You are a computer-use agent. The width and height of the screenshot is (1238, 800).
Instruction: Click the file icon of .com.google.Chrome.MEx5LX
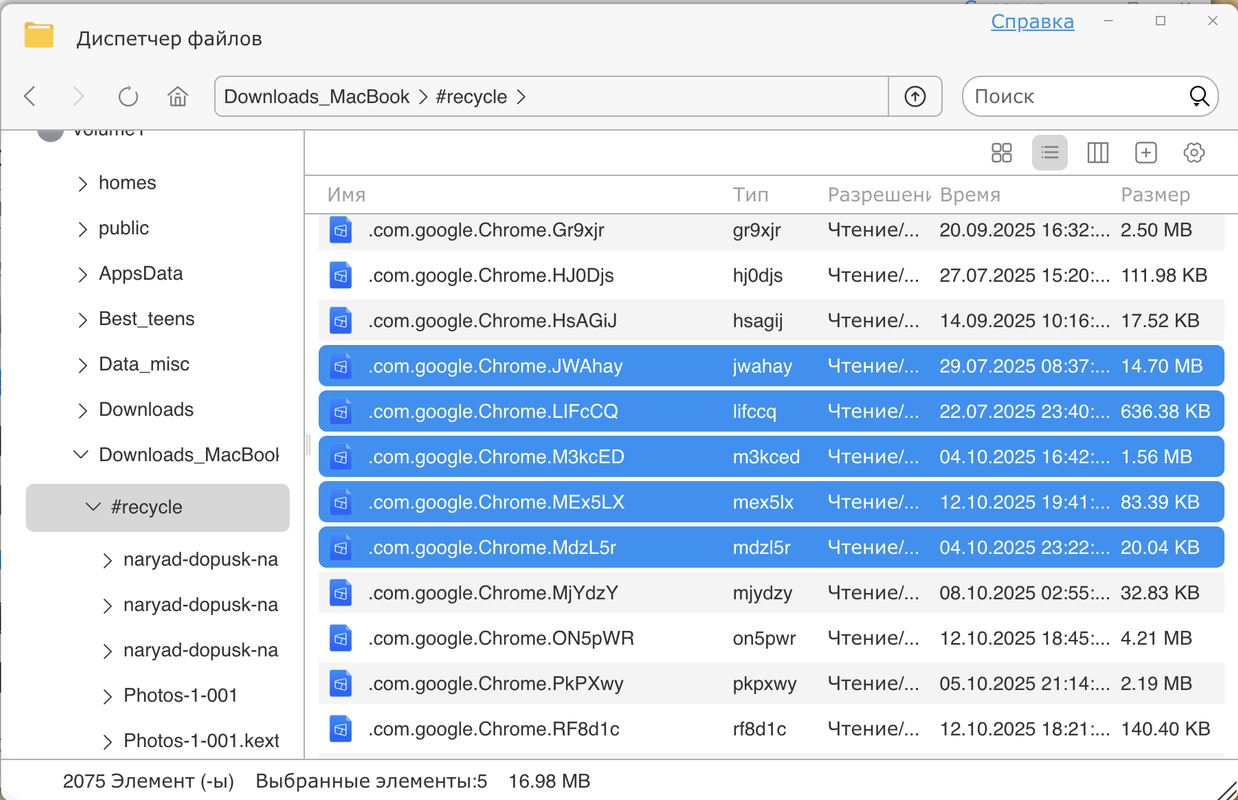(341, 502)
